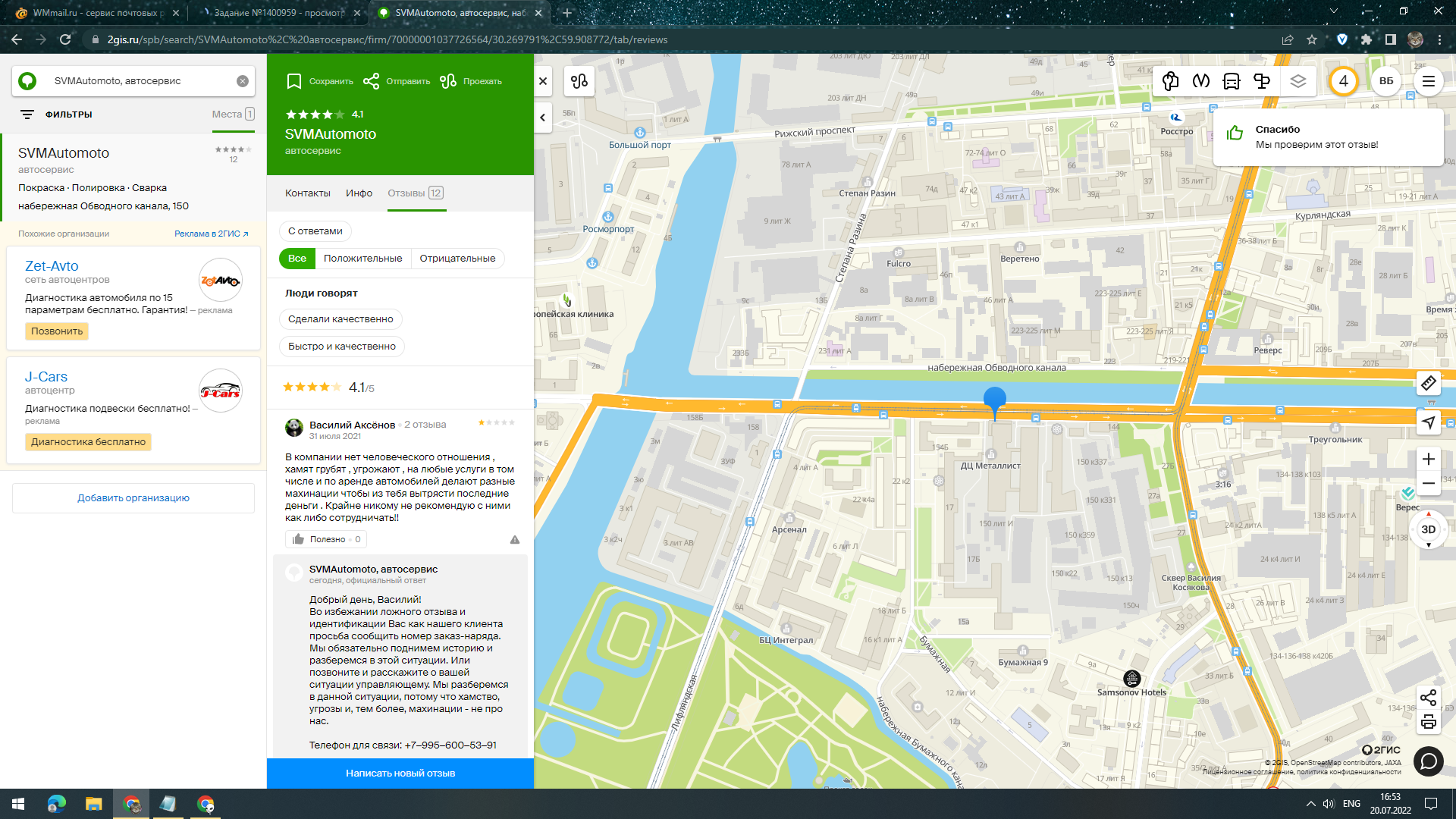
Task: Open the J-Cars ad link
Action: pyautogui.click(x=46, y=377)
